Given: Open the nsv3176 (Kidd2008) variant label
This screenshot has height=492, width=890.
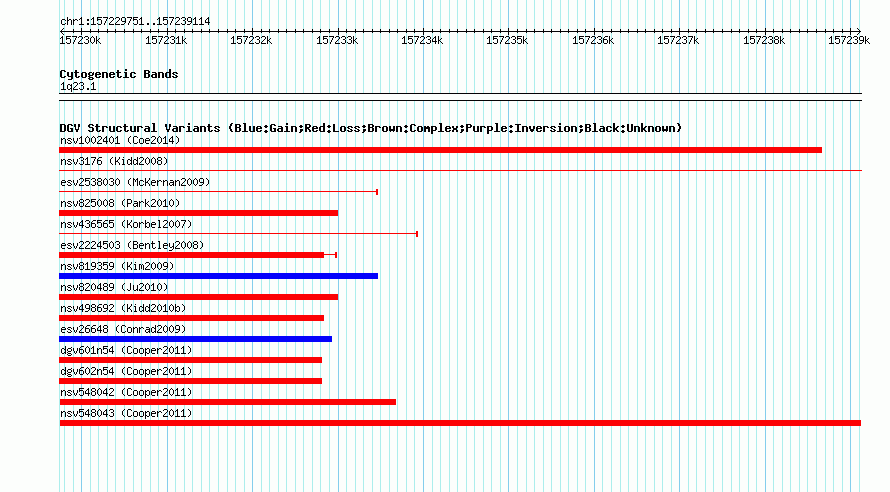Looking at the screenshot, I should (114, 161).
